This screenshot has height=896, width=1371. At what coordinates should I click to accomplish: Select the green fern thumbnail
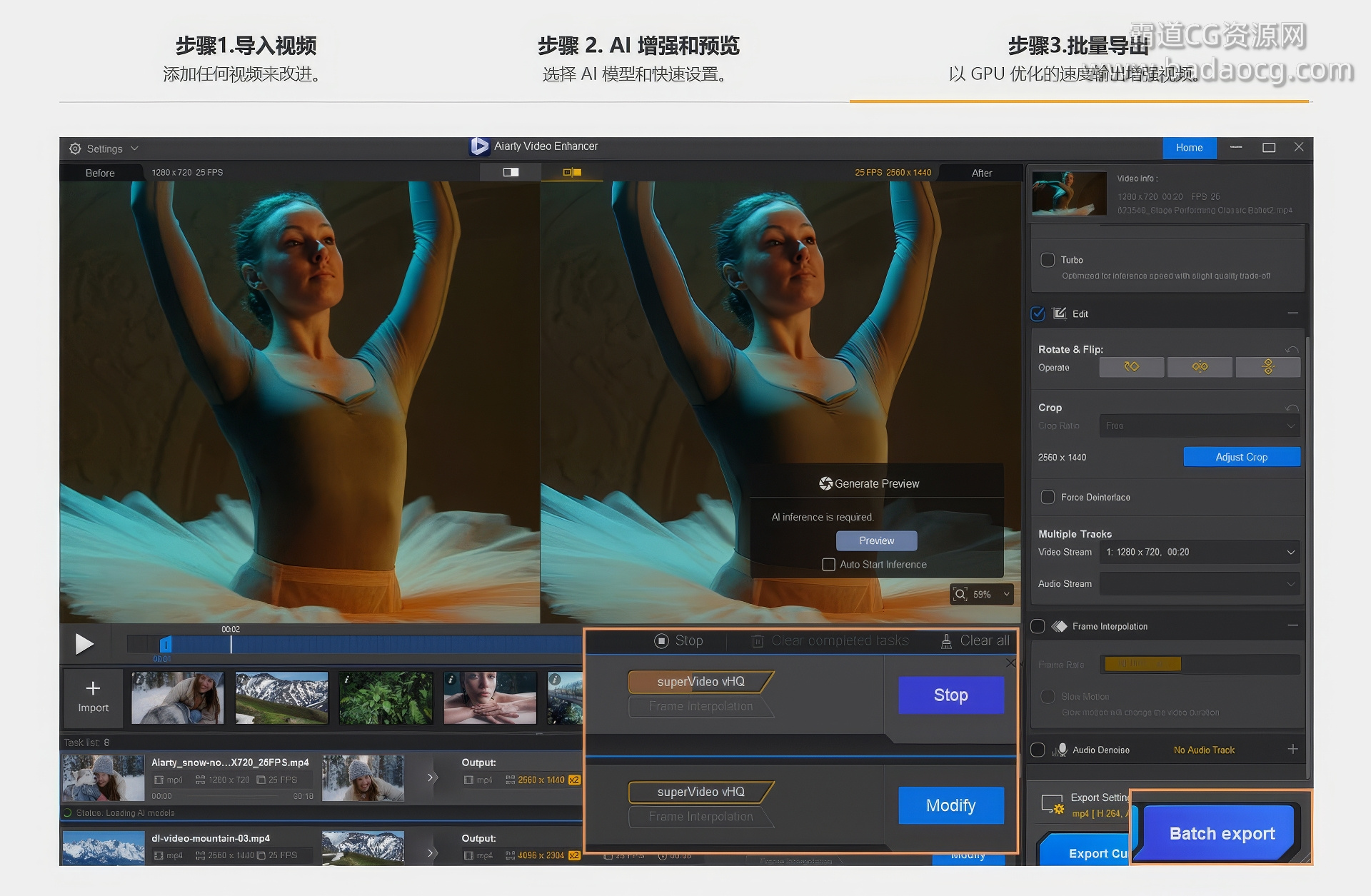tap(386, 698)
